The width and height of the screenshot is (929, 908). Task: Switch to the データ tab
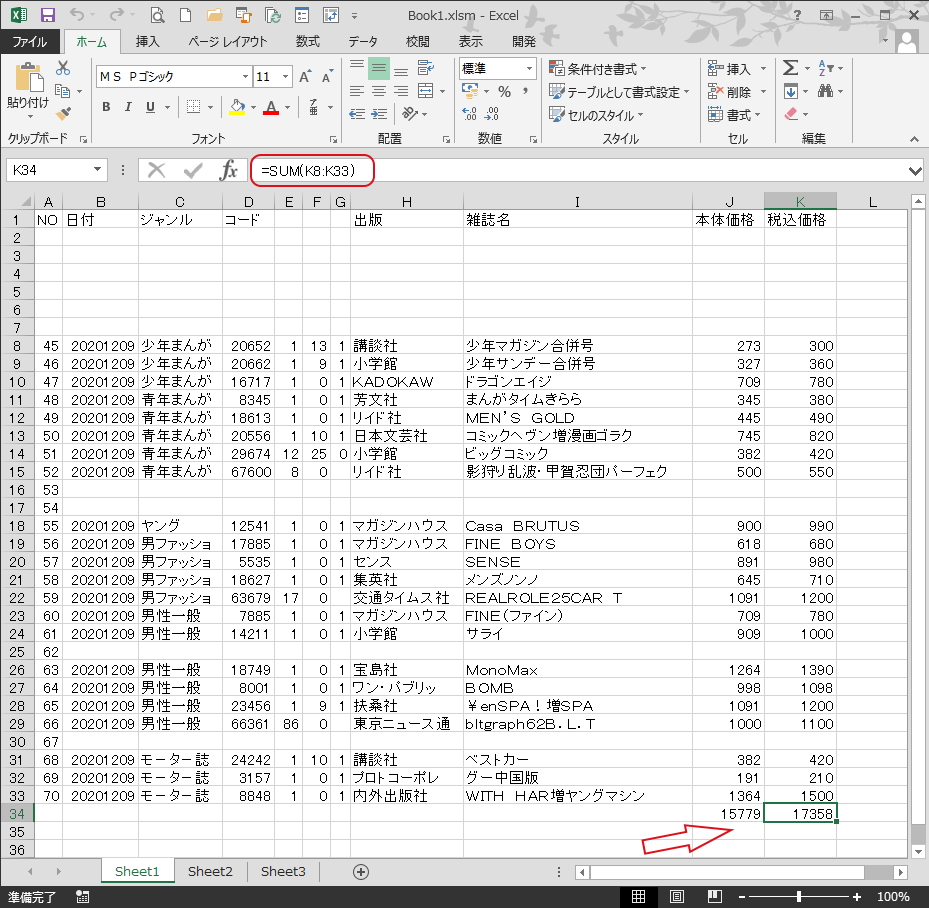363,41
